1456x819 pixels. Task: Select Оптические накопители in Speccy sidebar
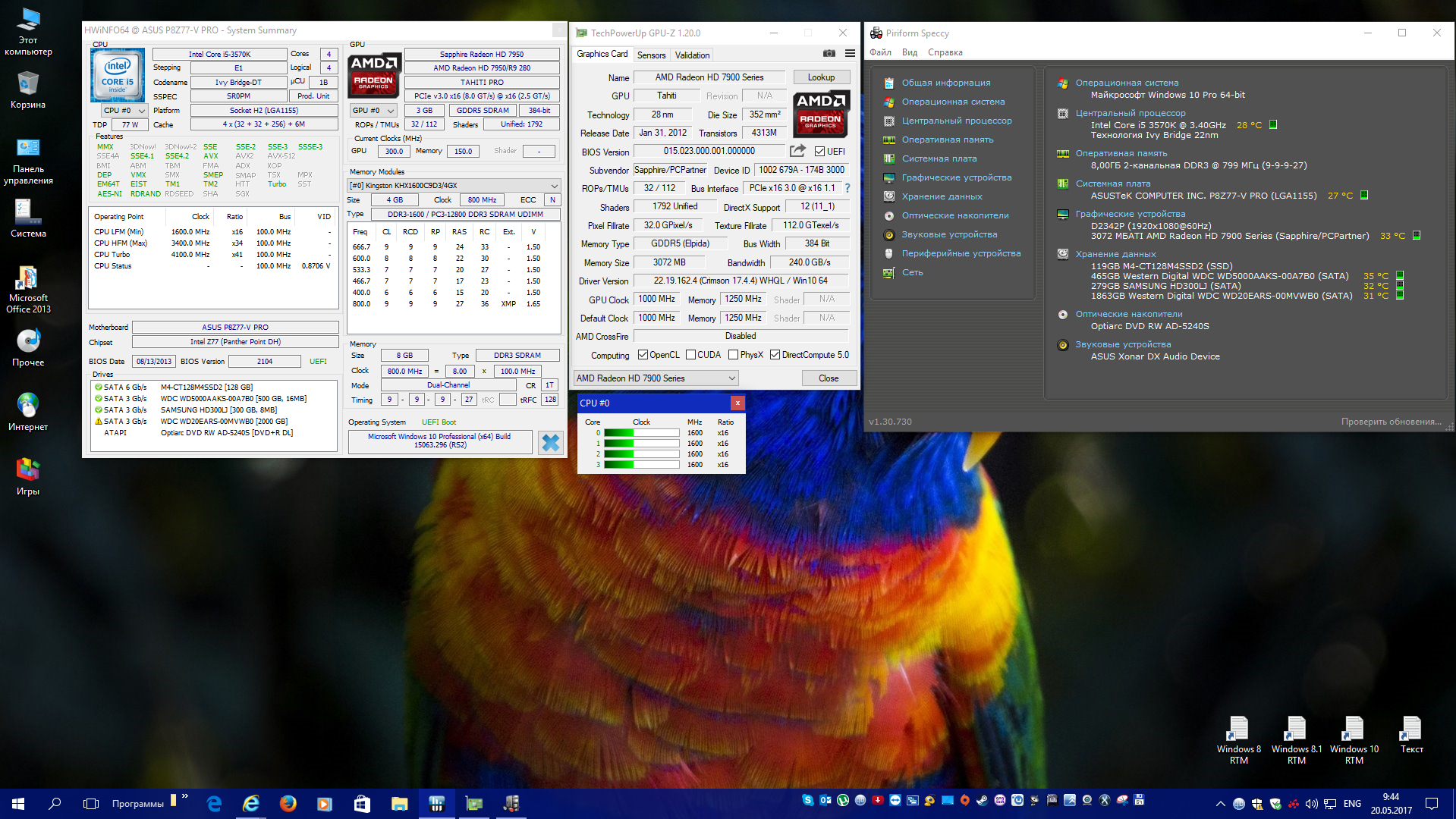[x=954, y=215]
